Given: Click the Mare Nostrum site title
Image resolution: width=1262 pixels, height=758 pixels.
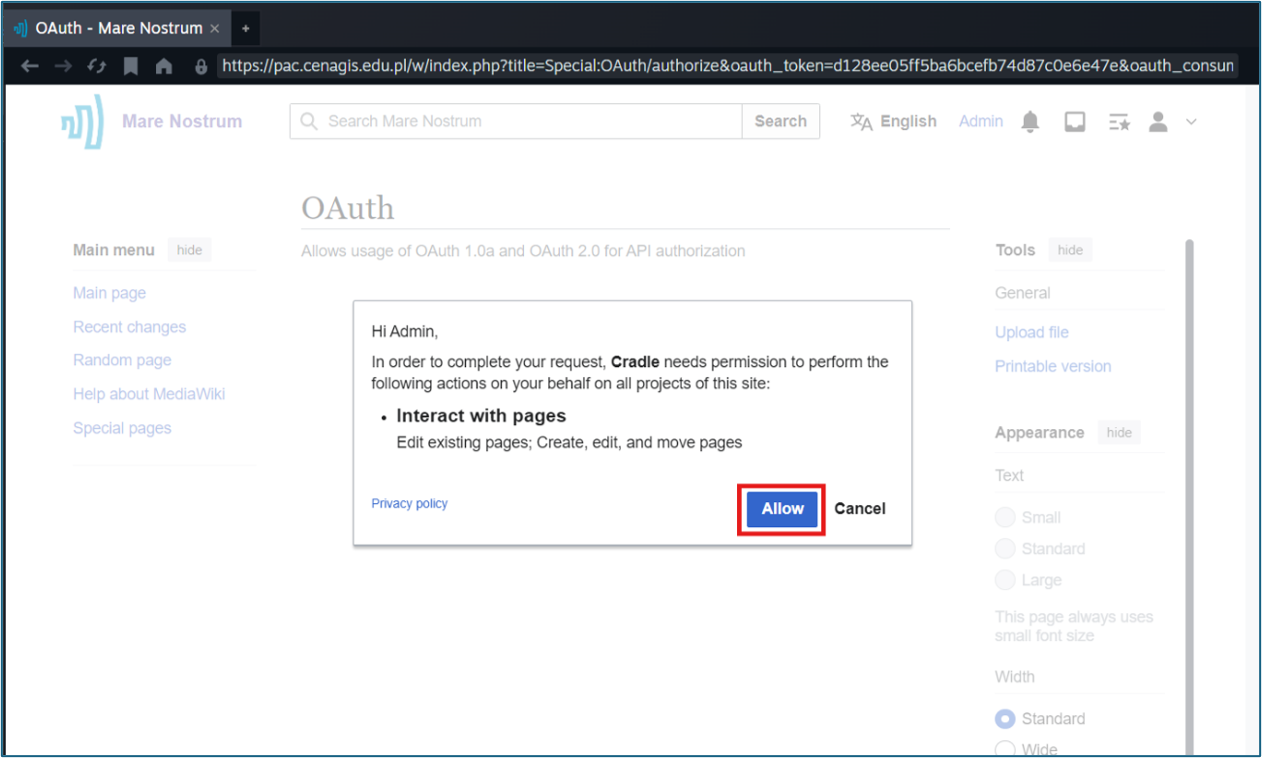Looking at the screenshot, I should pyautogui.click(x=182, y=121).
